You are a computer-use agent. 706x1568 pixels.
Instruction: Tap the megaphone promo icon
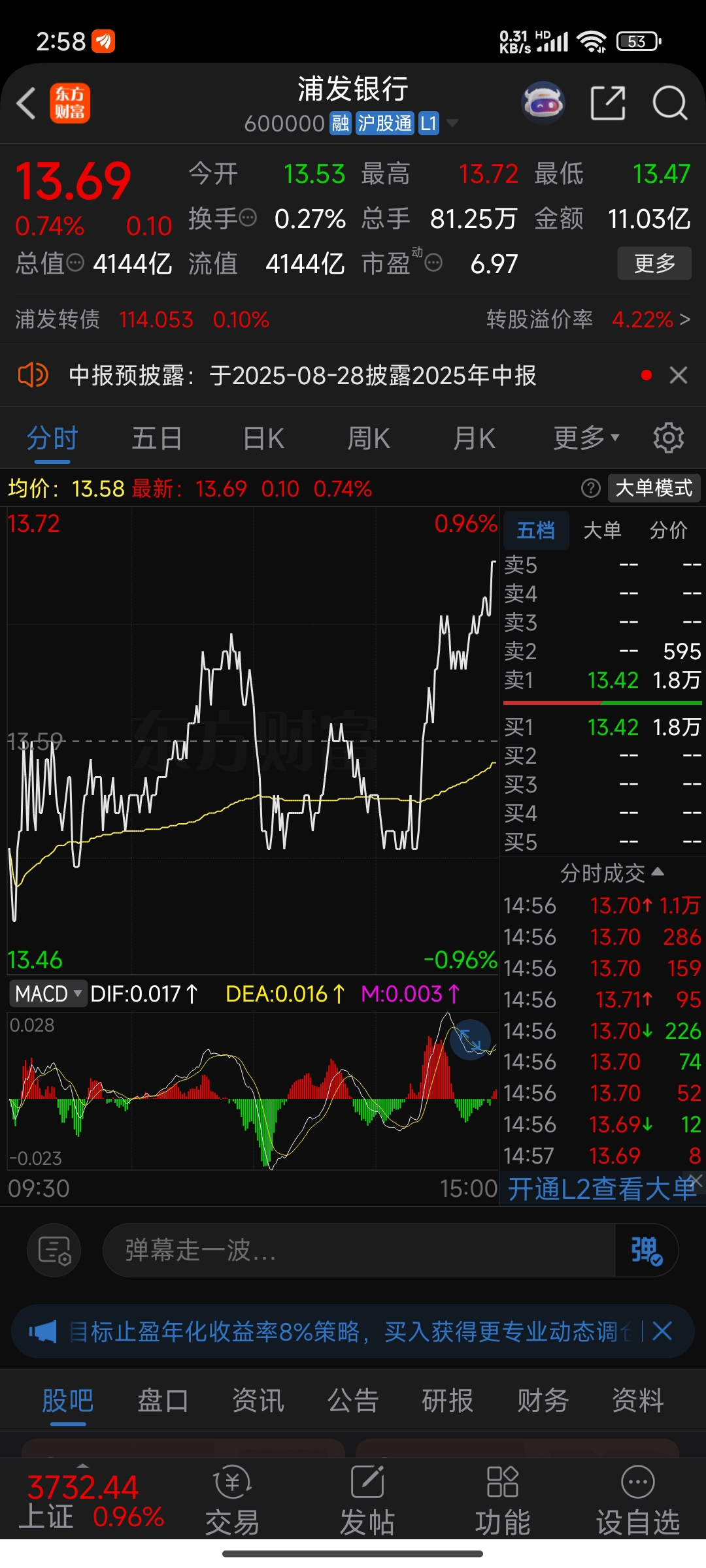42,1331
